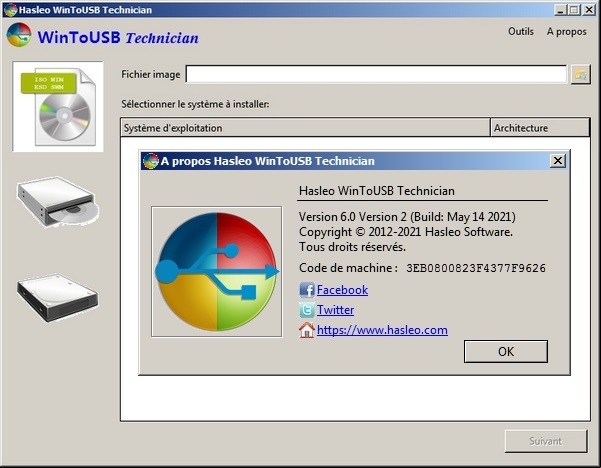Close the main WinToUSB window
601x468 pixels.
click(589, 10)
